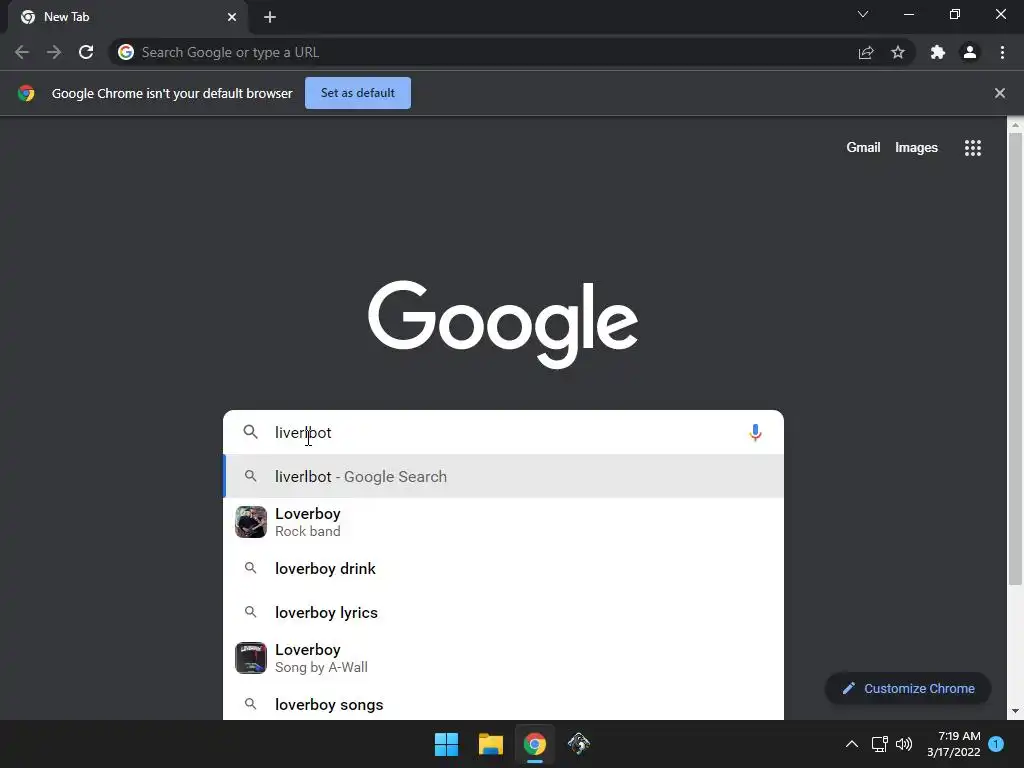Click Set as default button
Image resolution: width=1024 pixels, height=768 pixels.
click(x=358, y=93)
